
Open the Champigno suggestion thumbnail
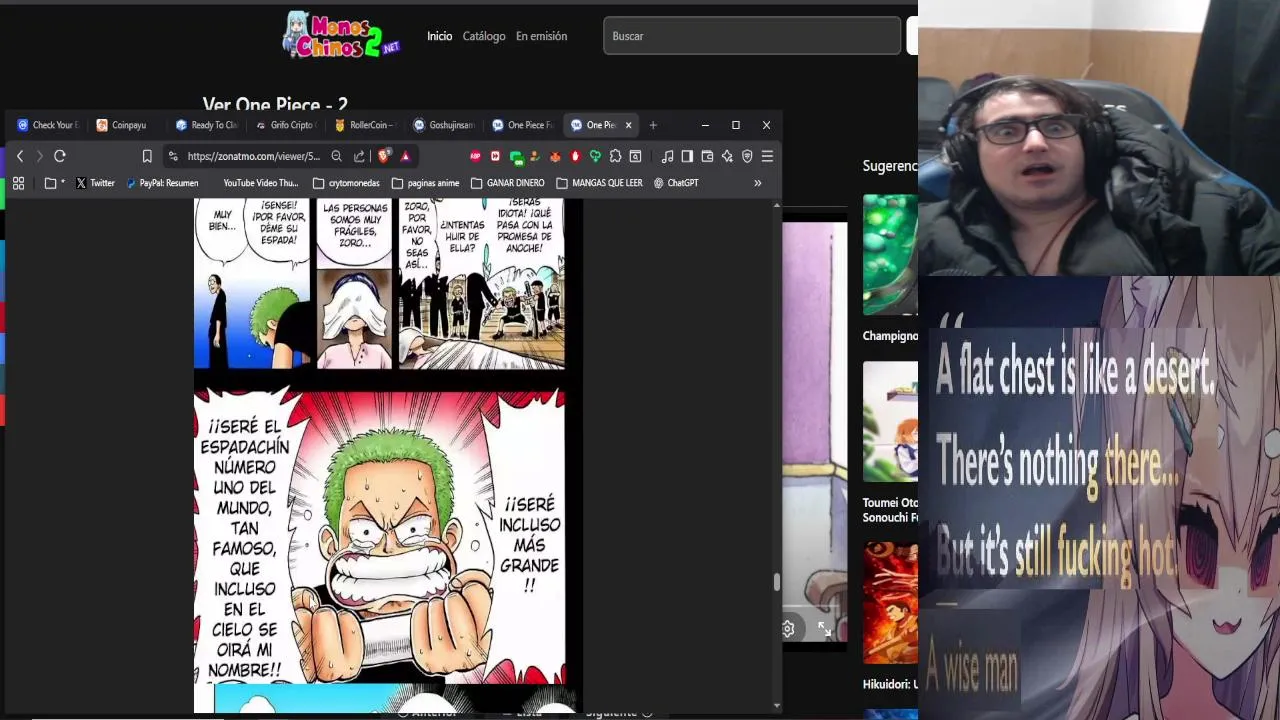coord(890,255)
